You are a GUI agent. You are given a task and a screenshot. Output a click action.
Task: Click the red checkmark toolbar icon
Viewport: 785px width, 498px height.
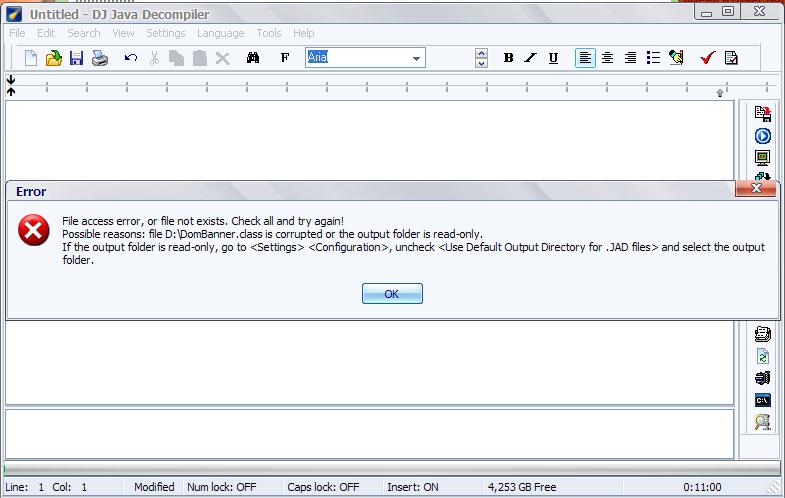tap(707, 58)
